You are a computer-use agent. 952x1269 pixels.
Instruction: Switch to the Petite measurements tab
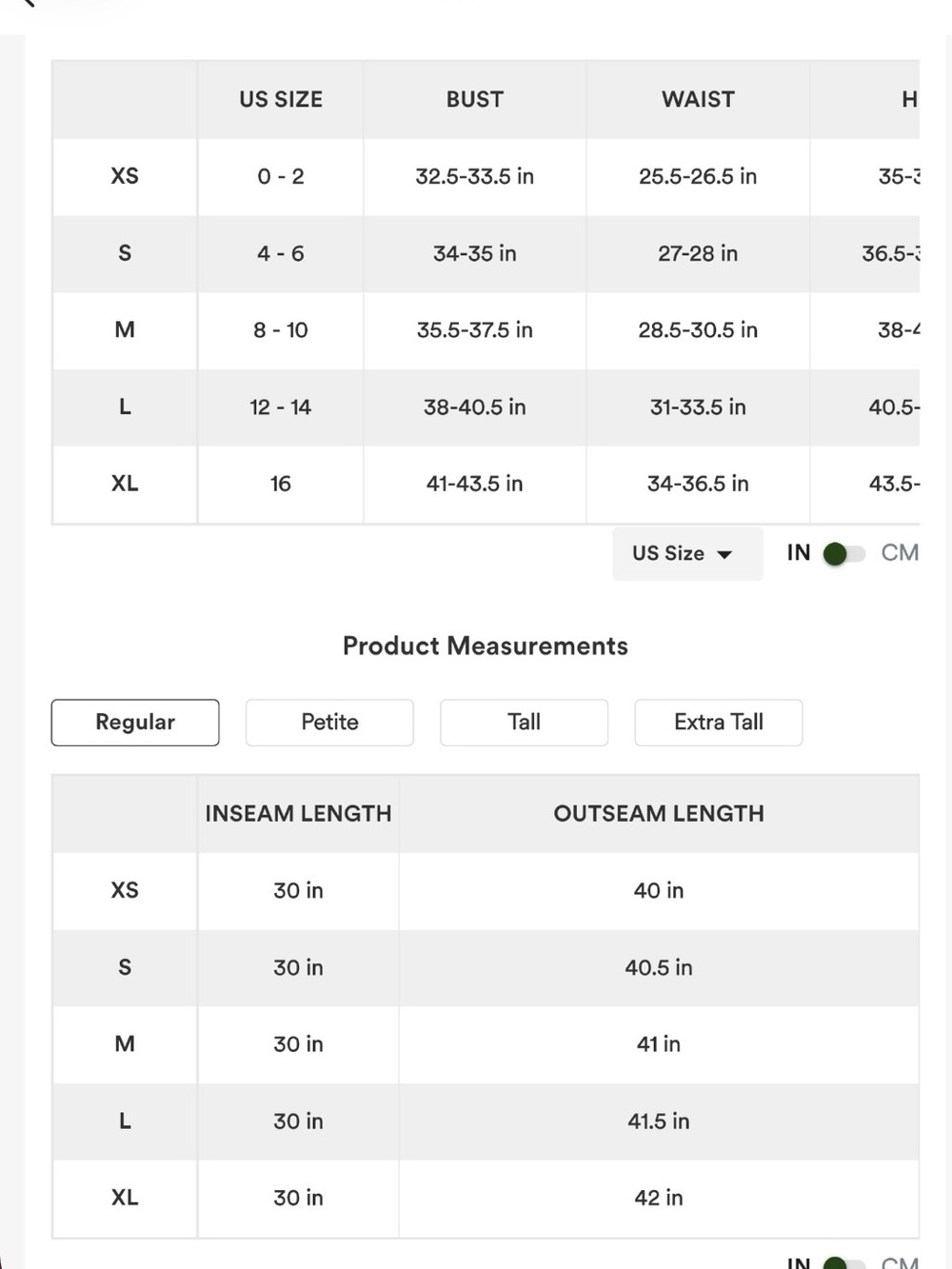pos(329,723)
